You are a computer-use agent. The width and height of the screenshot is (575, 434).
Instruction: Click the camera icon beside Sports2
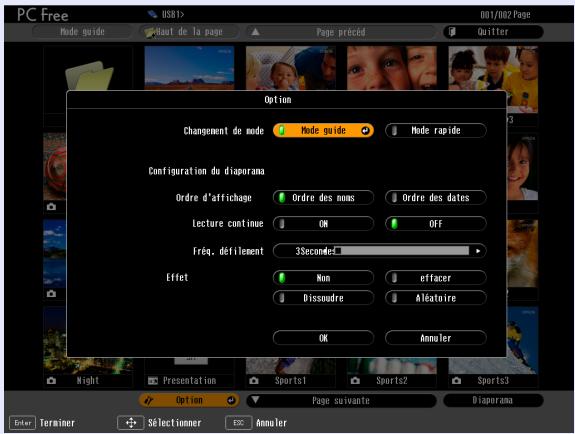[355, 381]
